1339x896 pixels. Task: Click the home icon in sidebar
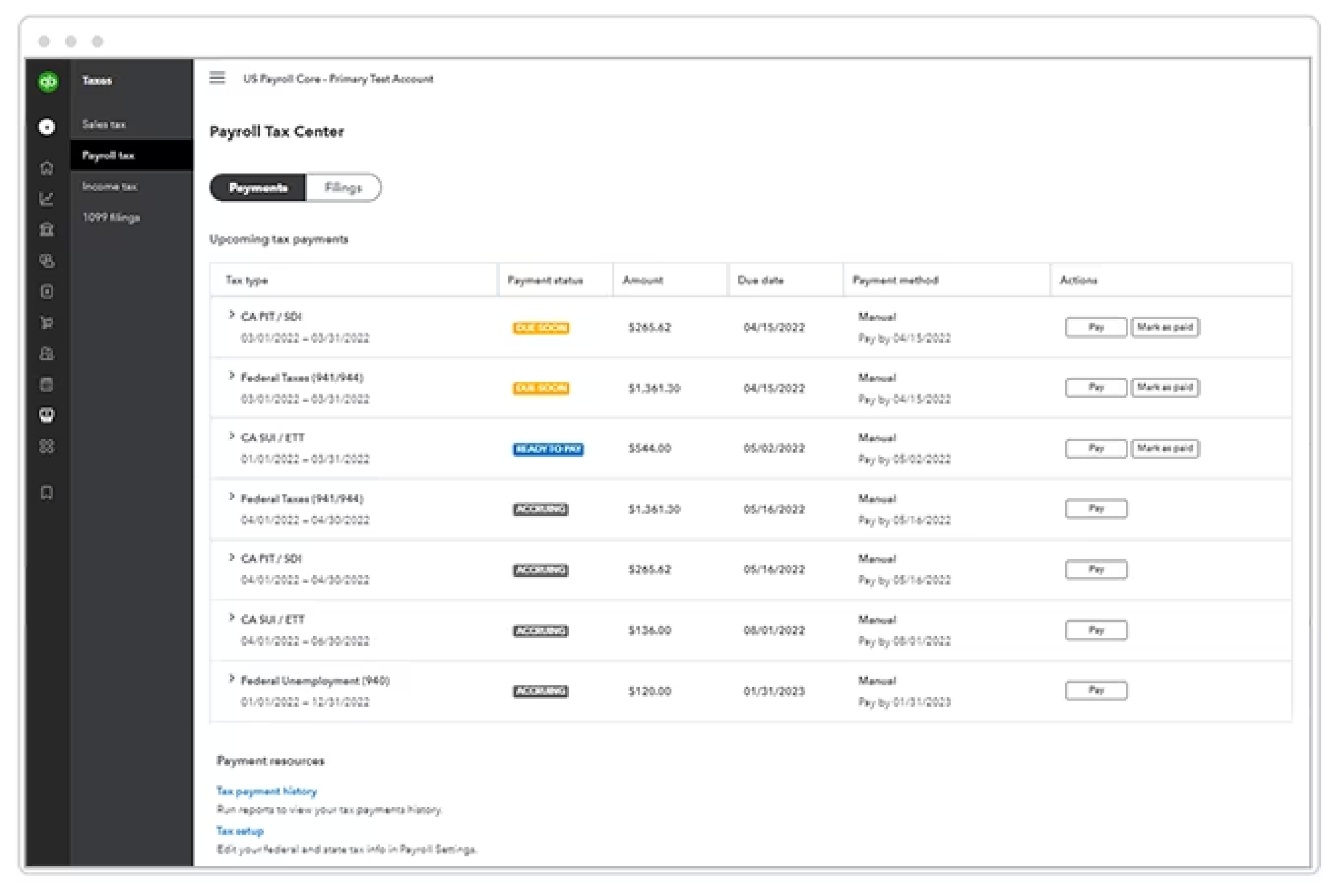(x=47, y=168)
